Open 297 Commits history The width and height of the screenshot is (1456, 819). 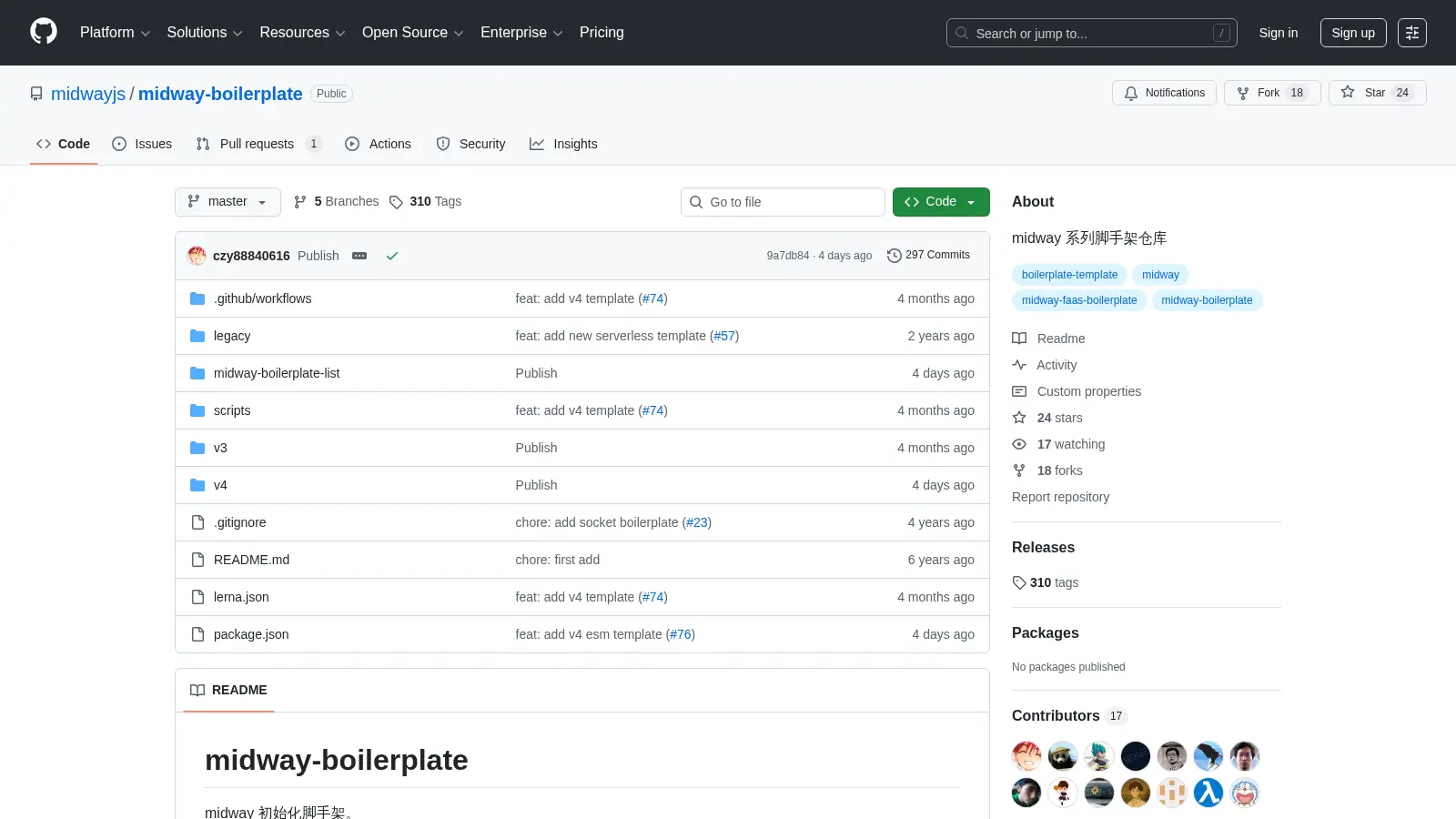point(928,256)
